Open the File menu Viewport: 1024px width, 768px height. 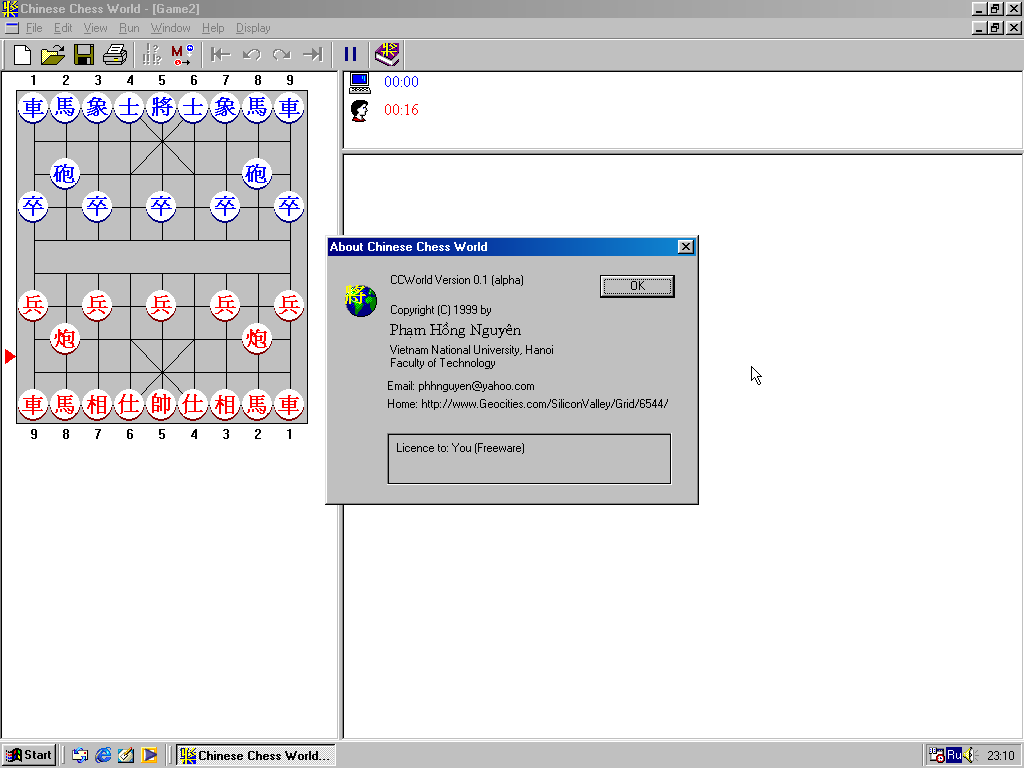point(34,28)
